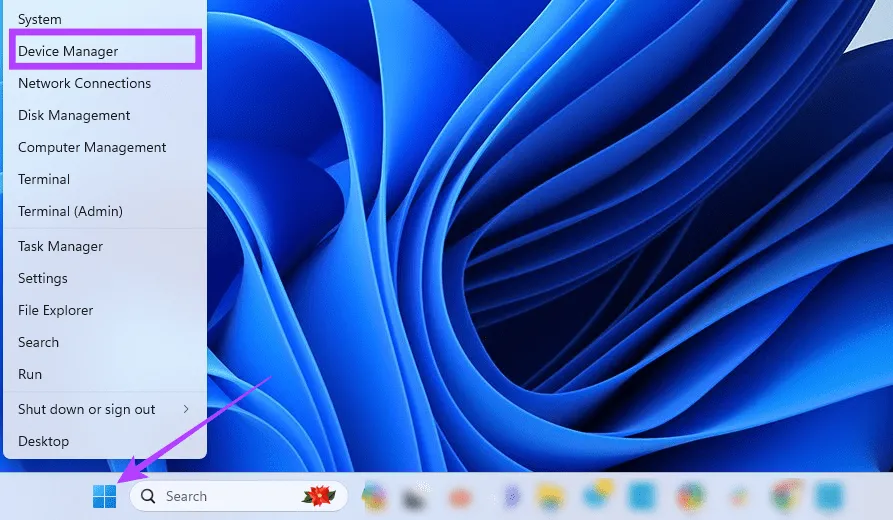Open Settings from the power menu
Image resolution: width=893 pixels, height=520 pixels.
click(43, 278)
